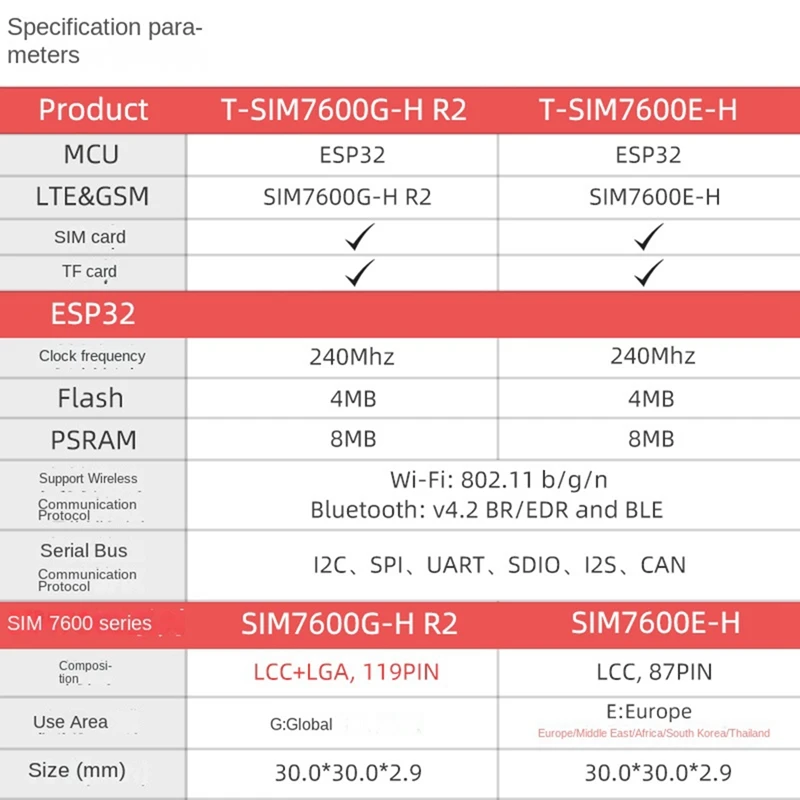800x800 pixels.
Task: Select the I2C, SPI, UART serial bus list
Action: [x=499, y=565]
